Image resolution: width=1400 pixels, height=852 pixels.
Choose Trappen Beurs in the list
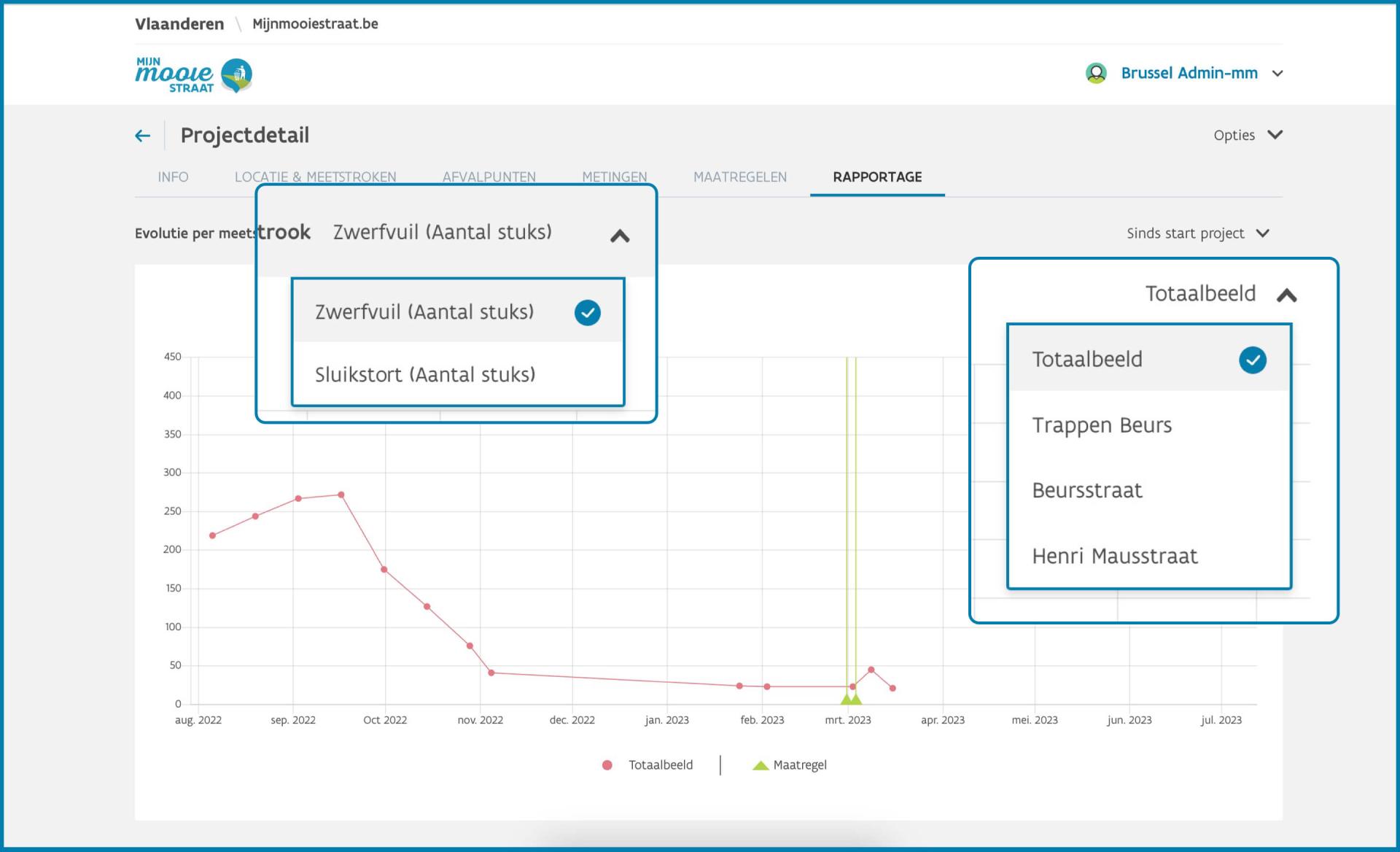1149,425
